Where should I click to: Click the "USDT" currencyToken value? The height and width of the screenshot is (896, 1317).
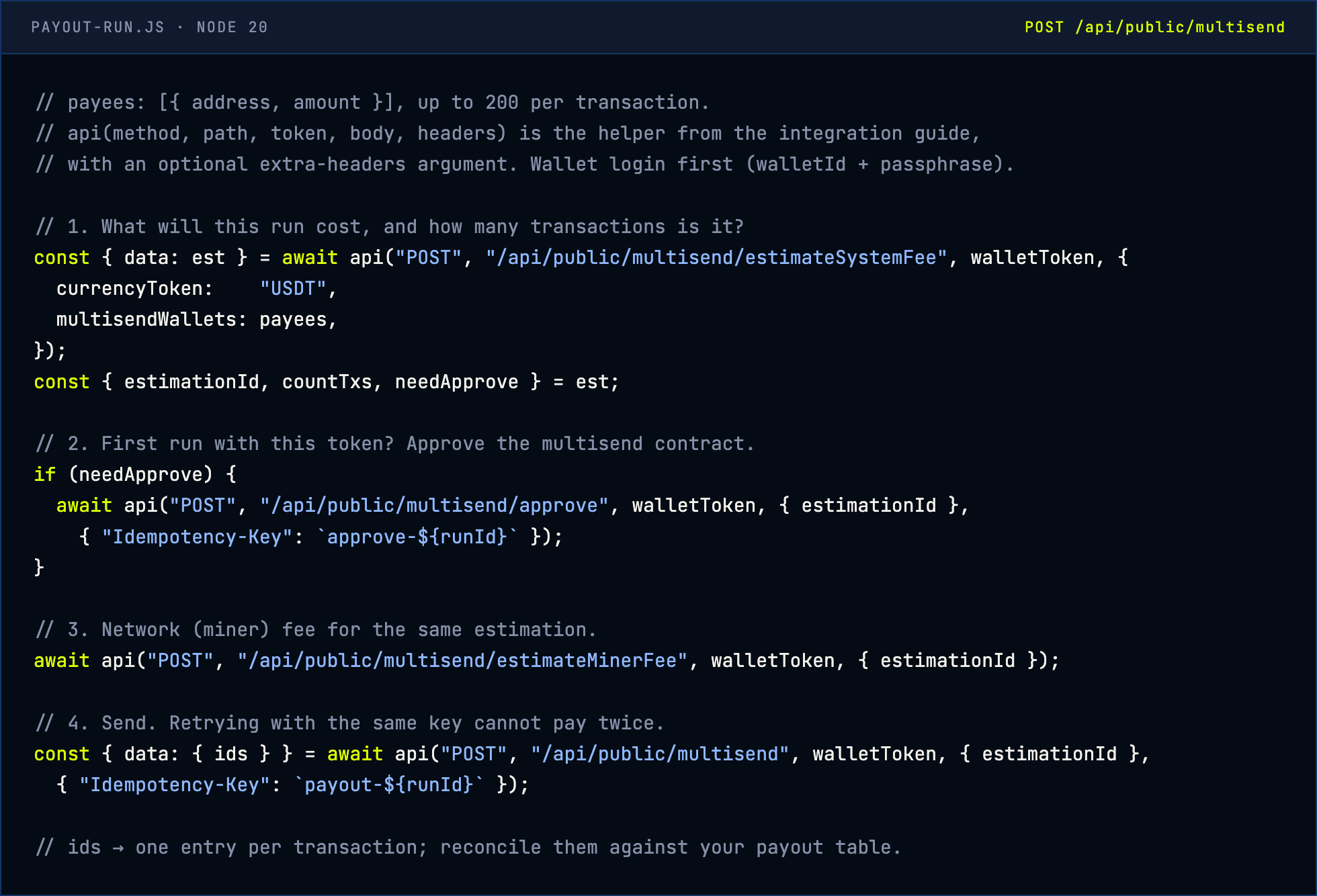[x=293, y=289]
